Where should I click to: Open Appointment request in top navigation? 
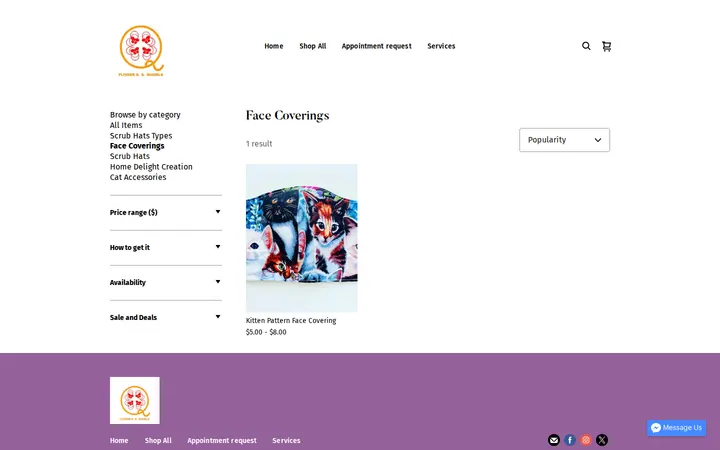click(x=377, y=46)
